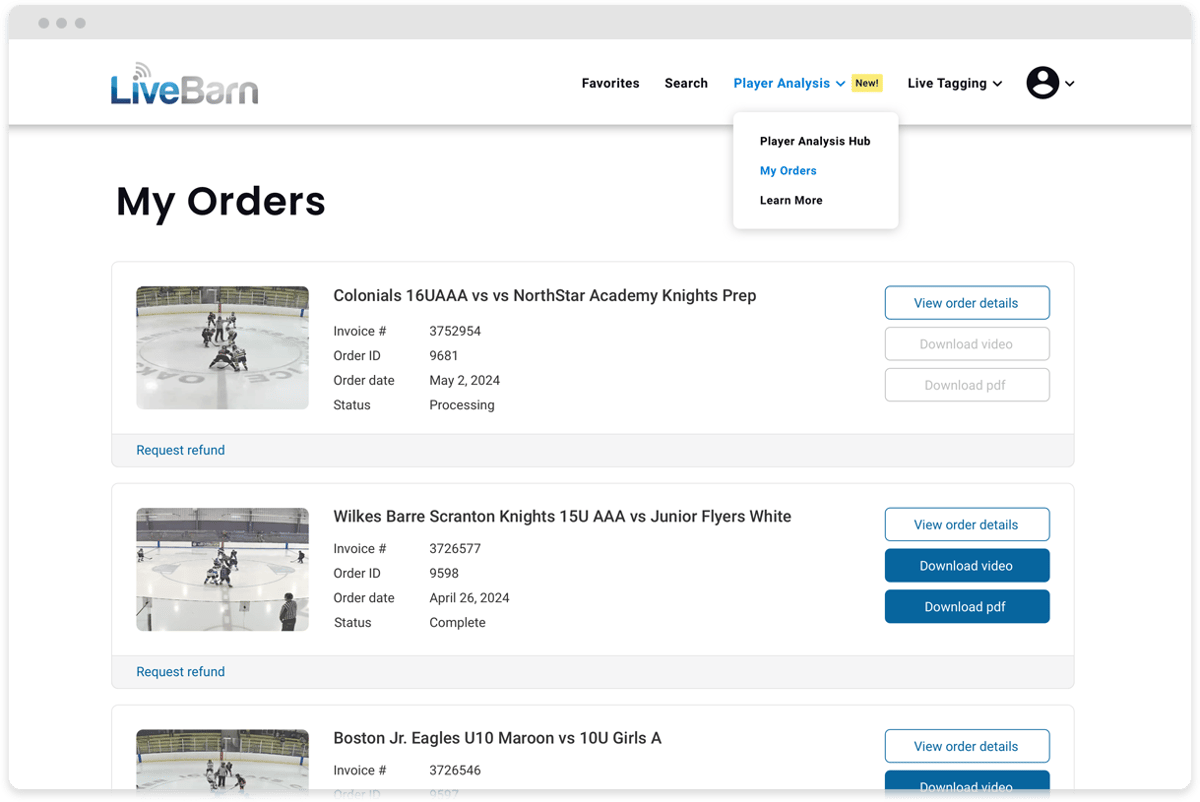Select the Favorites menu item
1200x802 pixels.
tap(610, 83)
